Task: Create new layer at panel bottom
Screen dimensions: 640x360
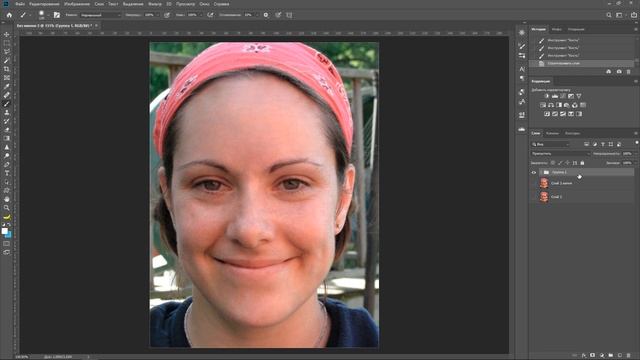Action: tap(620, 356)
